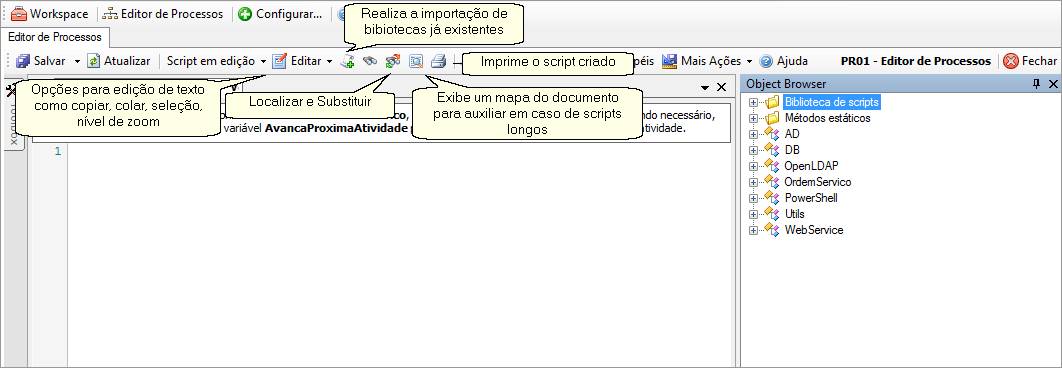This screenshot has width=1062, height=368.
Task: Click the Ajuda help button
Action: 784,61
